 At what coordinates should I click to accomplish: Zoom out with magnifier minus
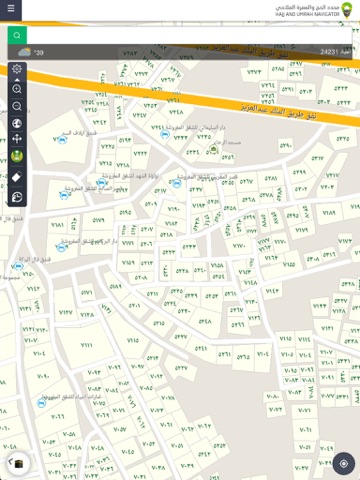tap(17, 107)
